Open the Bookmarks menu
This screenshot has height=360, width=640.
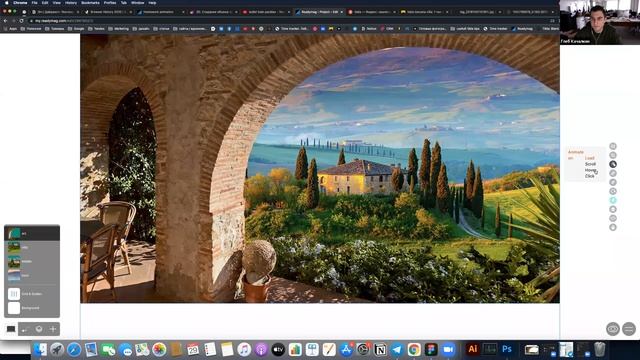[90, 3]
